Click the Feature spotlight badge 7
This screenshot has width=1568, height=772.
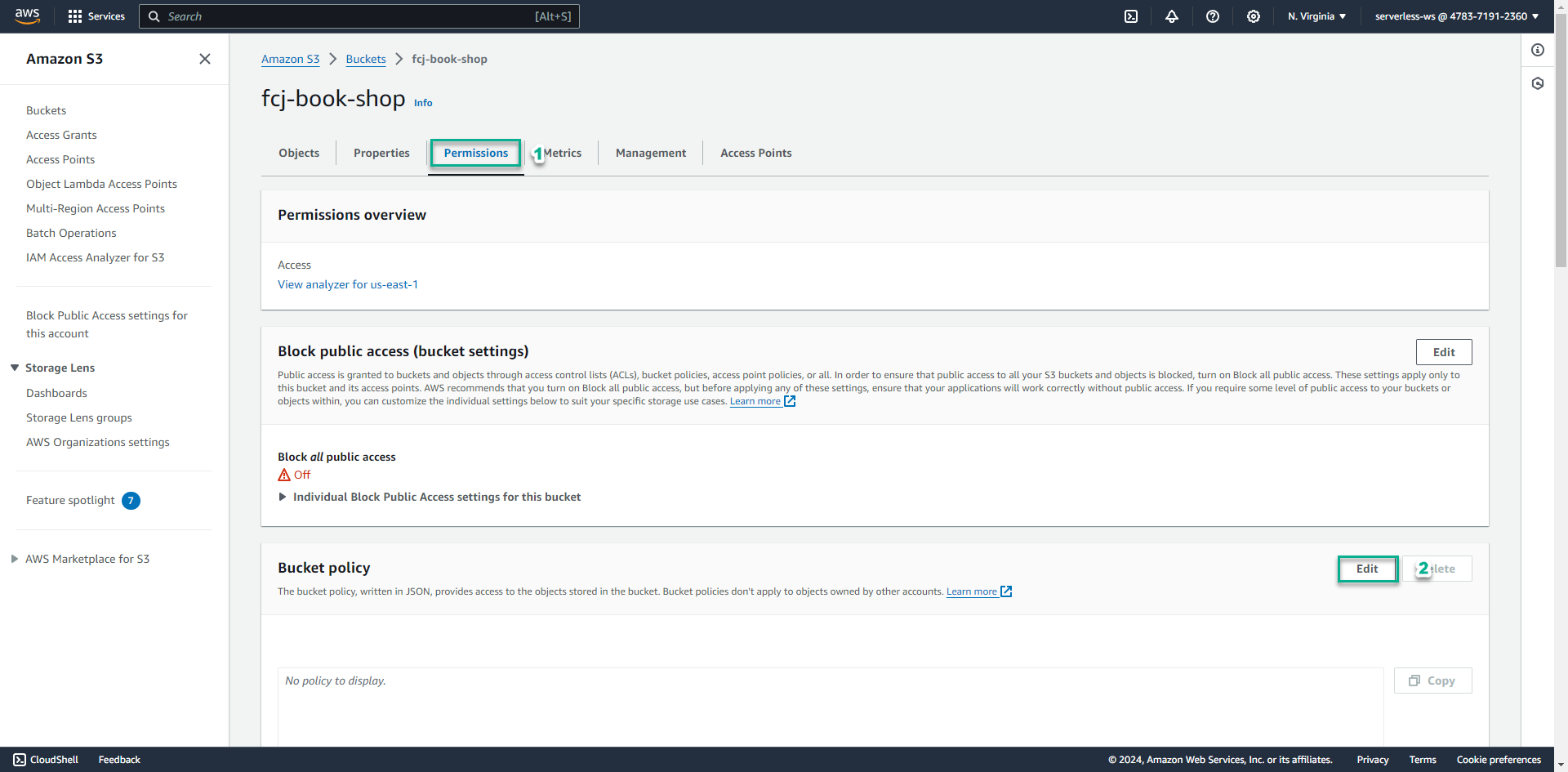131,501
